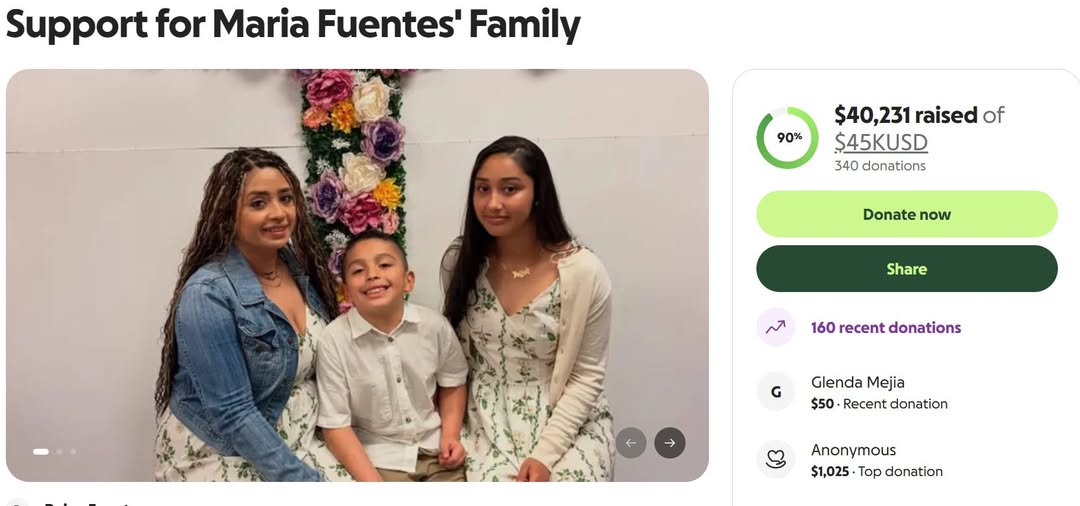This screenshot has width=1080, height=506.
Task: Open the main family campaign photo
Action: pyautogui.click(x=357, y=275)
